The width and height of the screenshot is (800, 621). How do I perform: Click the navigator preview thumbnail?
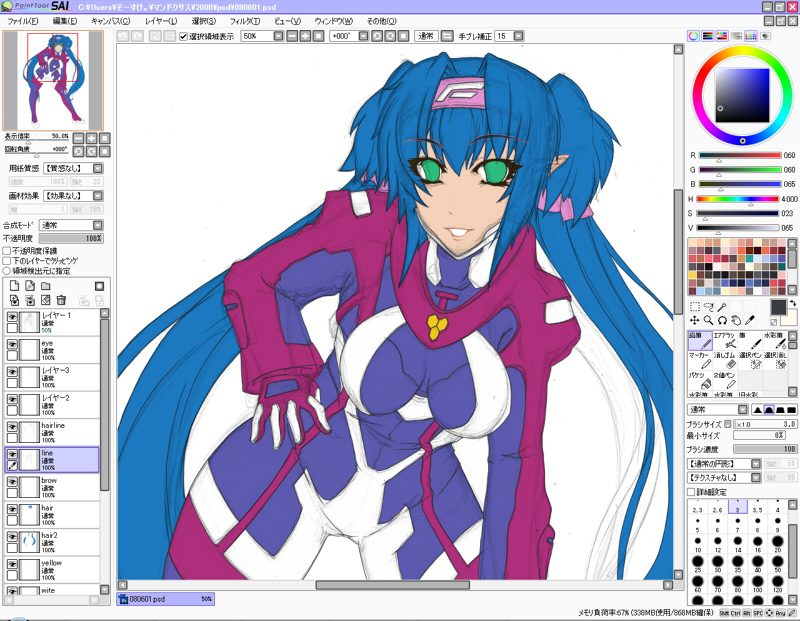(53, 81)
